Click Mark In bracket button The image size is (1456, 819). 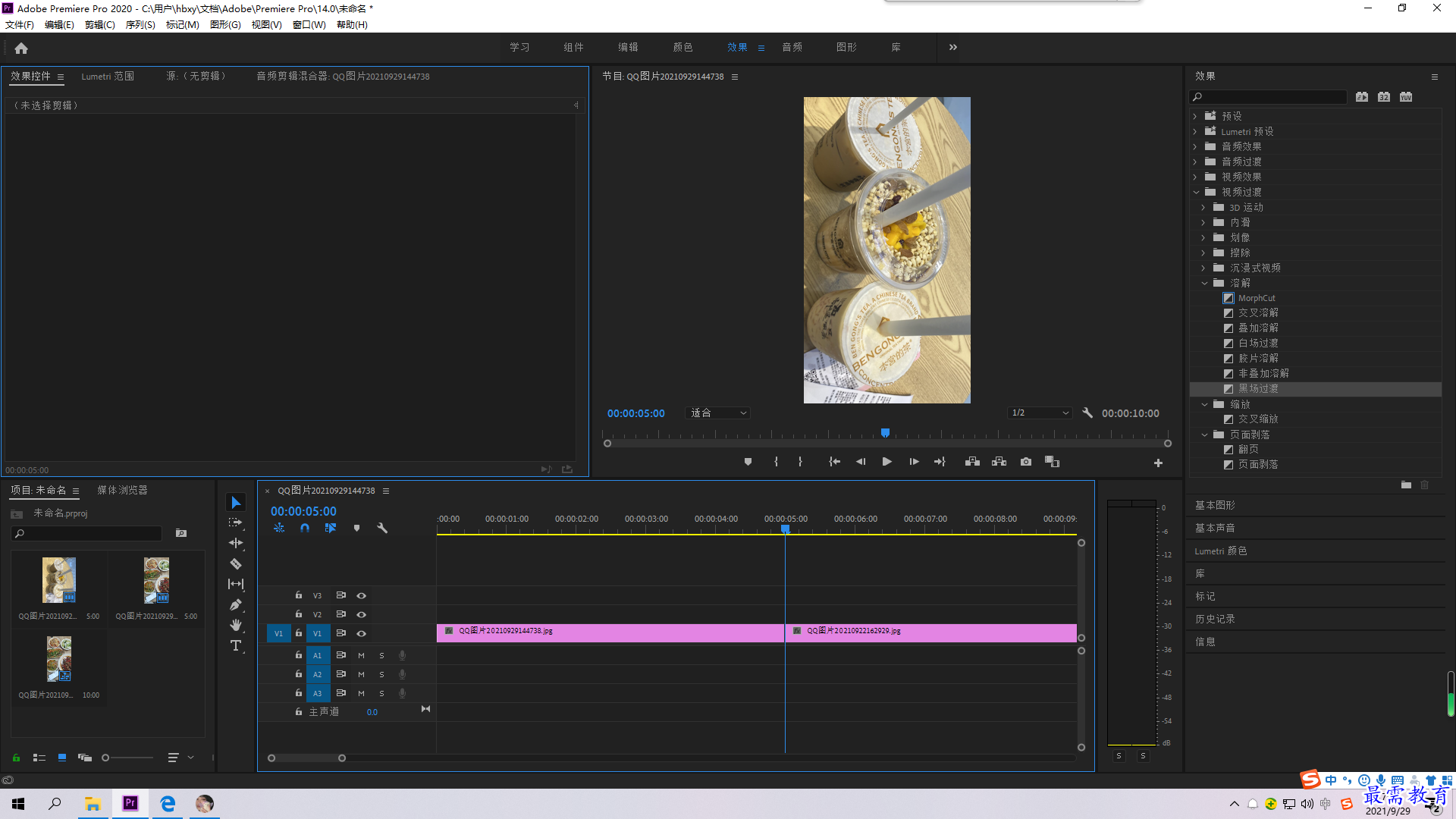coord(776,462)
